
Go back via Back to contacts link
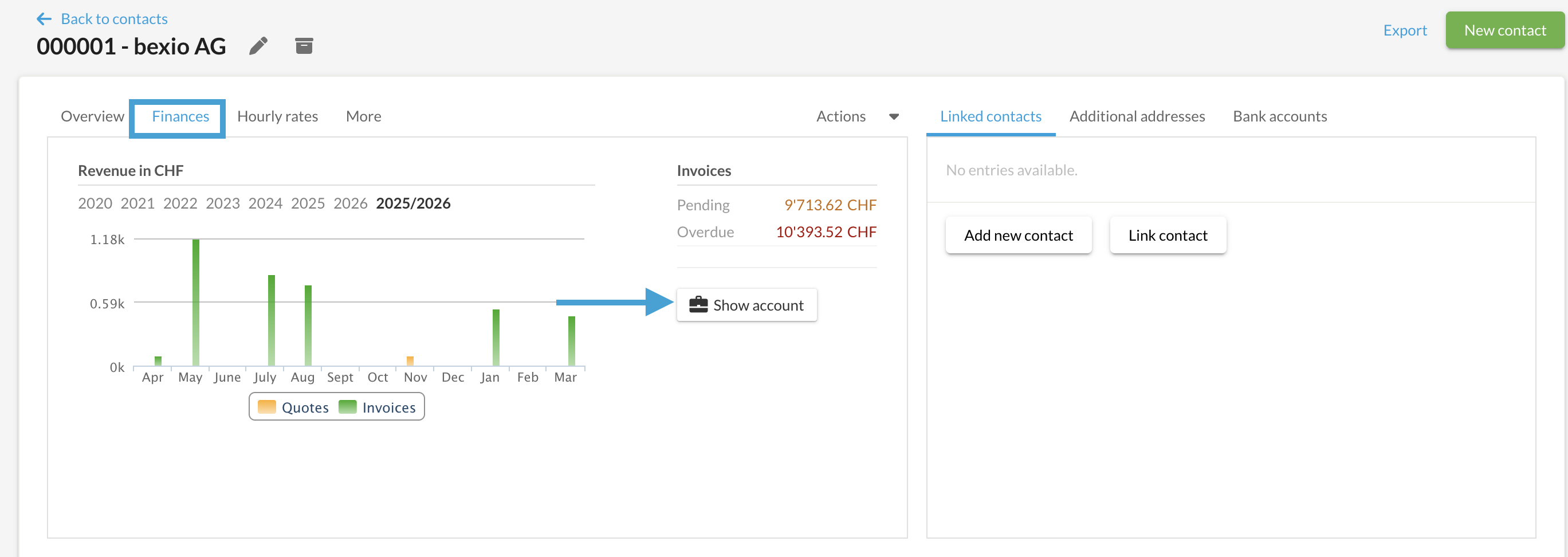[114, 19]
